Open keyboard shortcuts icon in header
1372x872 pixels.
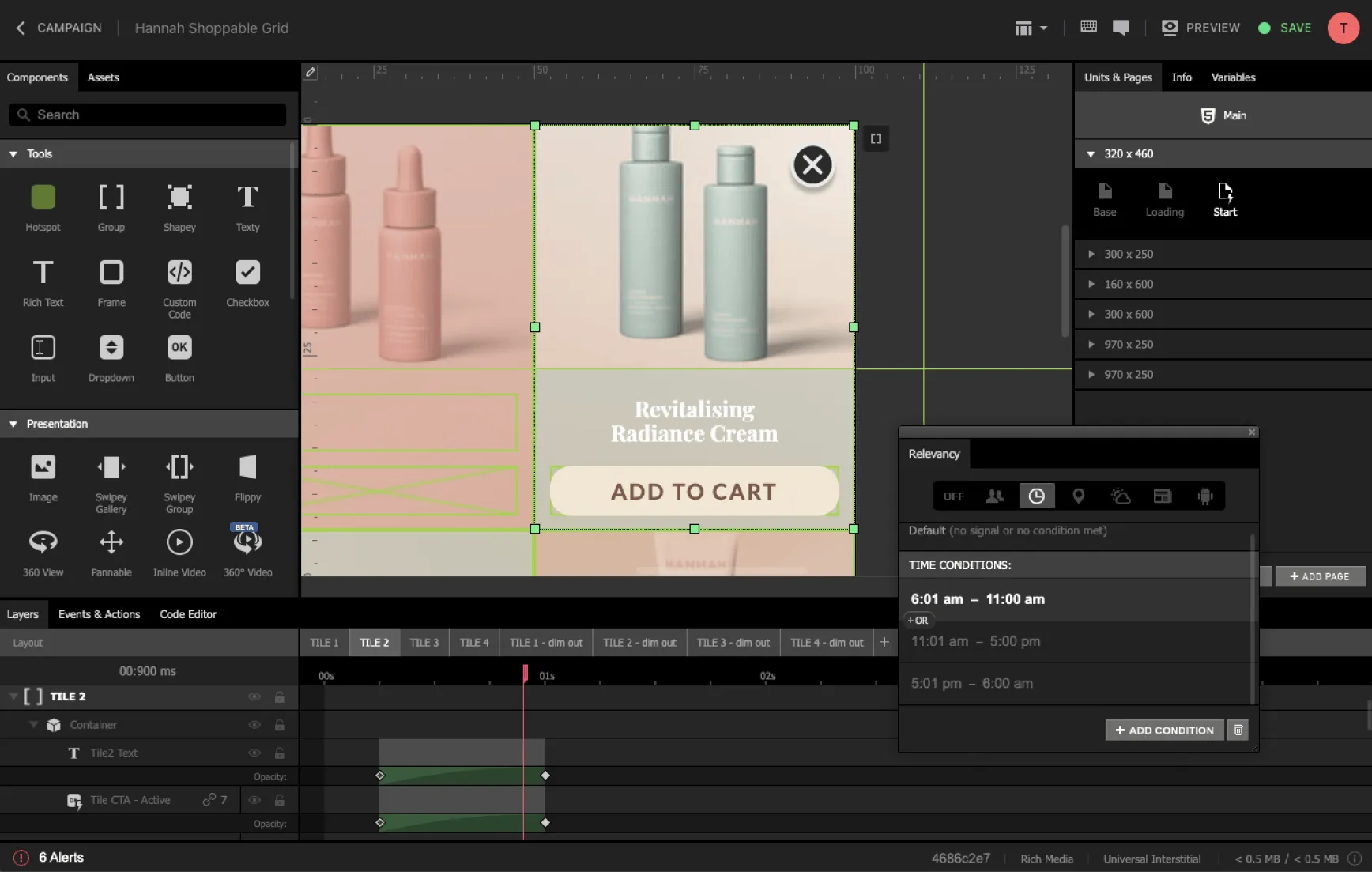(x=1088, y=27)
